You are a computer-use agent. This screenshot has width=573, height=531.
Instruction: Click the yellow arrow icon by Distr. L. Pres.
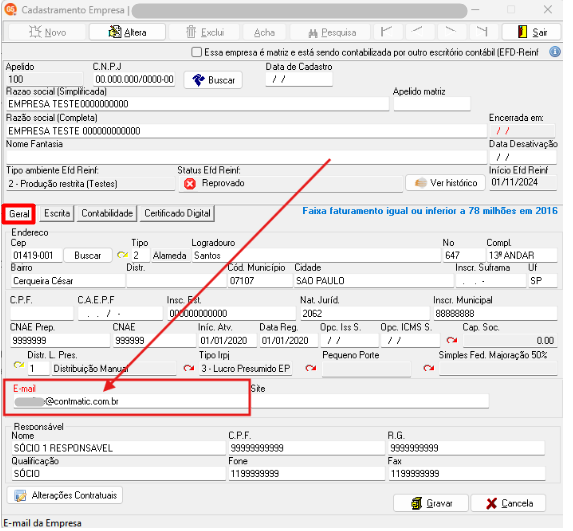19,365
